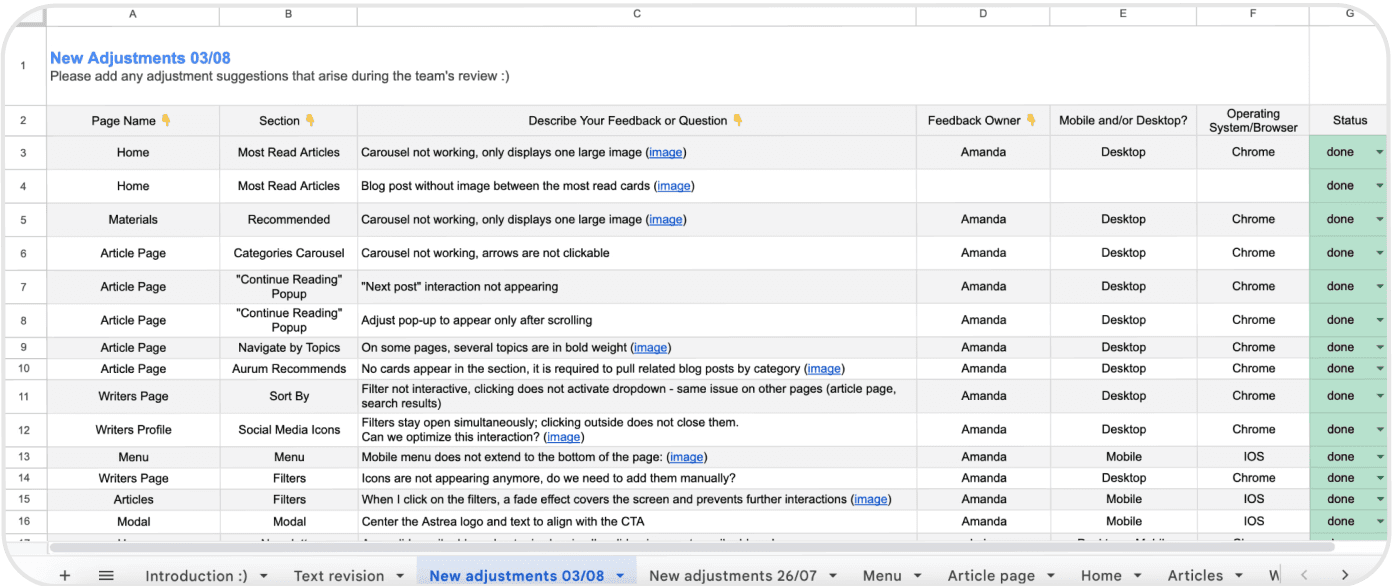1392x586 pixels.
Task: Select the "Navigate by Topics" cell
Action: point(288,348)
